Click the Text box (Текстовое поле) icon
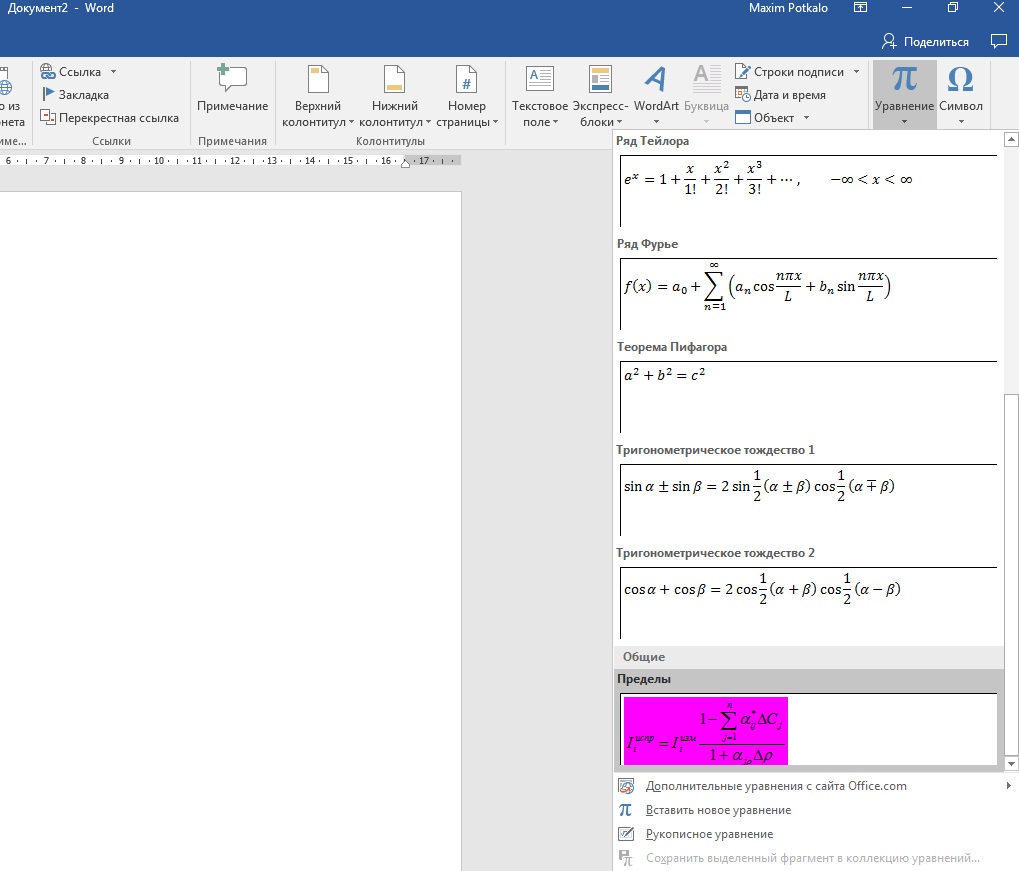 (539, 79)
